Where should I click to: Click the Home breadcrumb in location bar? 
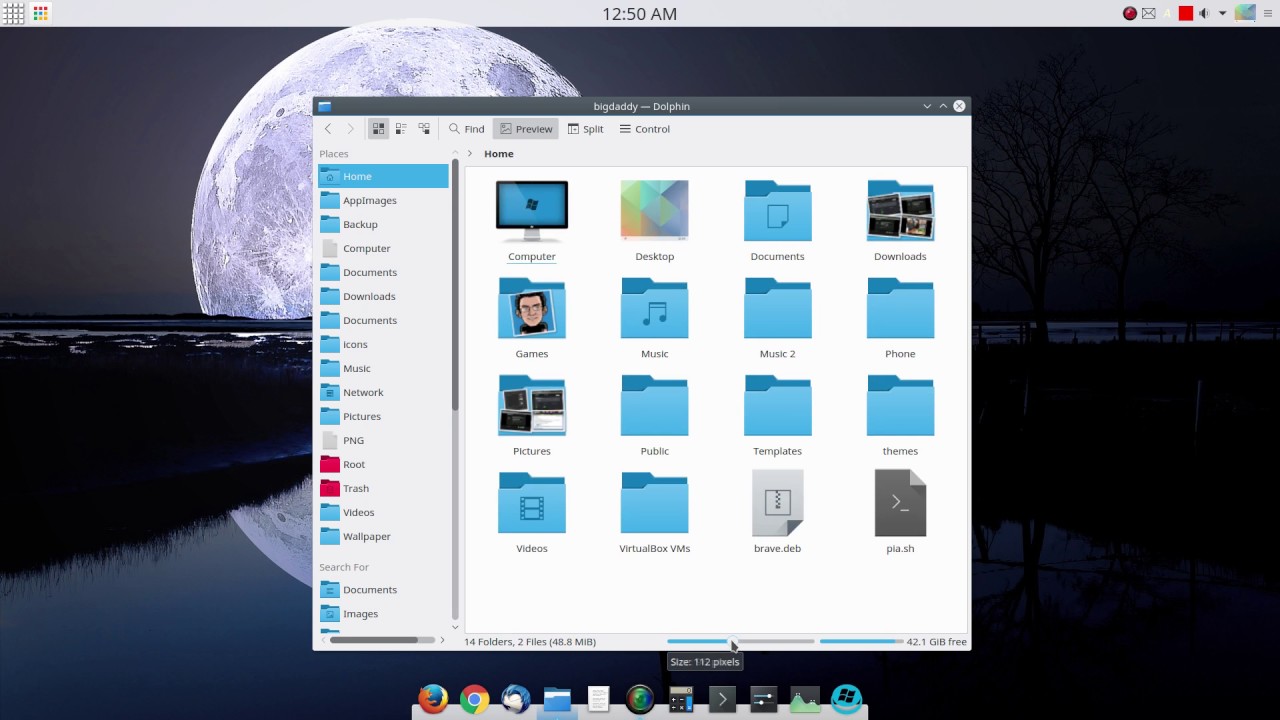[x=499, y=154]
